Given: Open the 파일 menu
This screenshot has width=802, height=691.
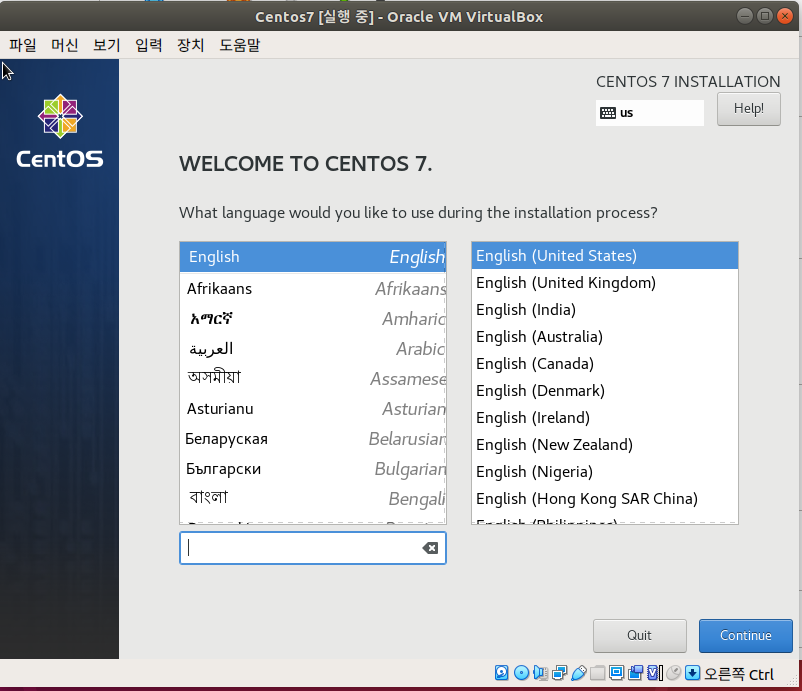Looking at the screenshot, I should pos(23,45).
